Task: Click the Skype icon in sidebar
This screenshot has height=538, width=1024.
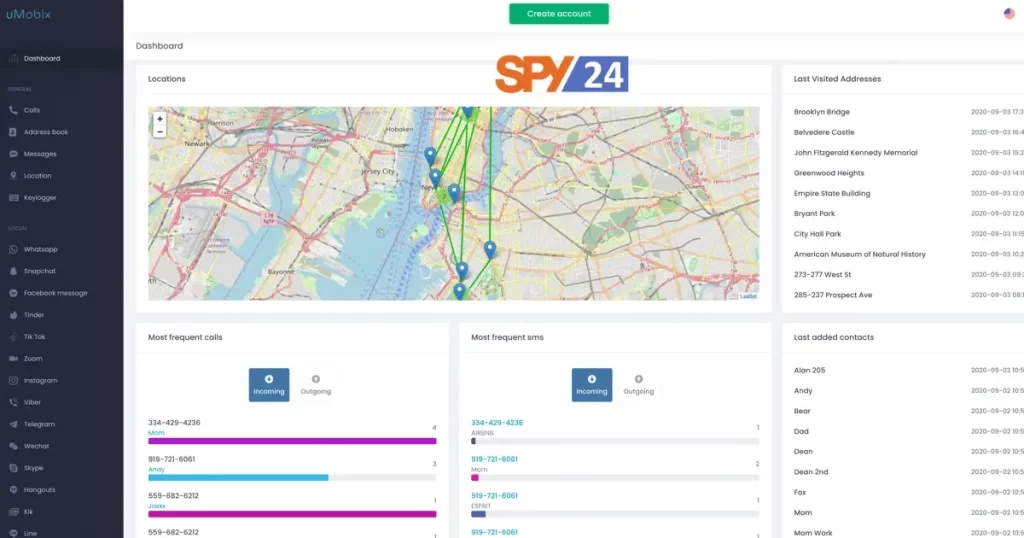Action: [x=13, y=468]
